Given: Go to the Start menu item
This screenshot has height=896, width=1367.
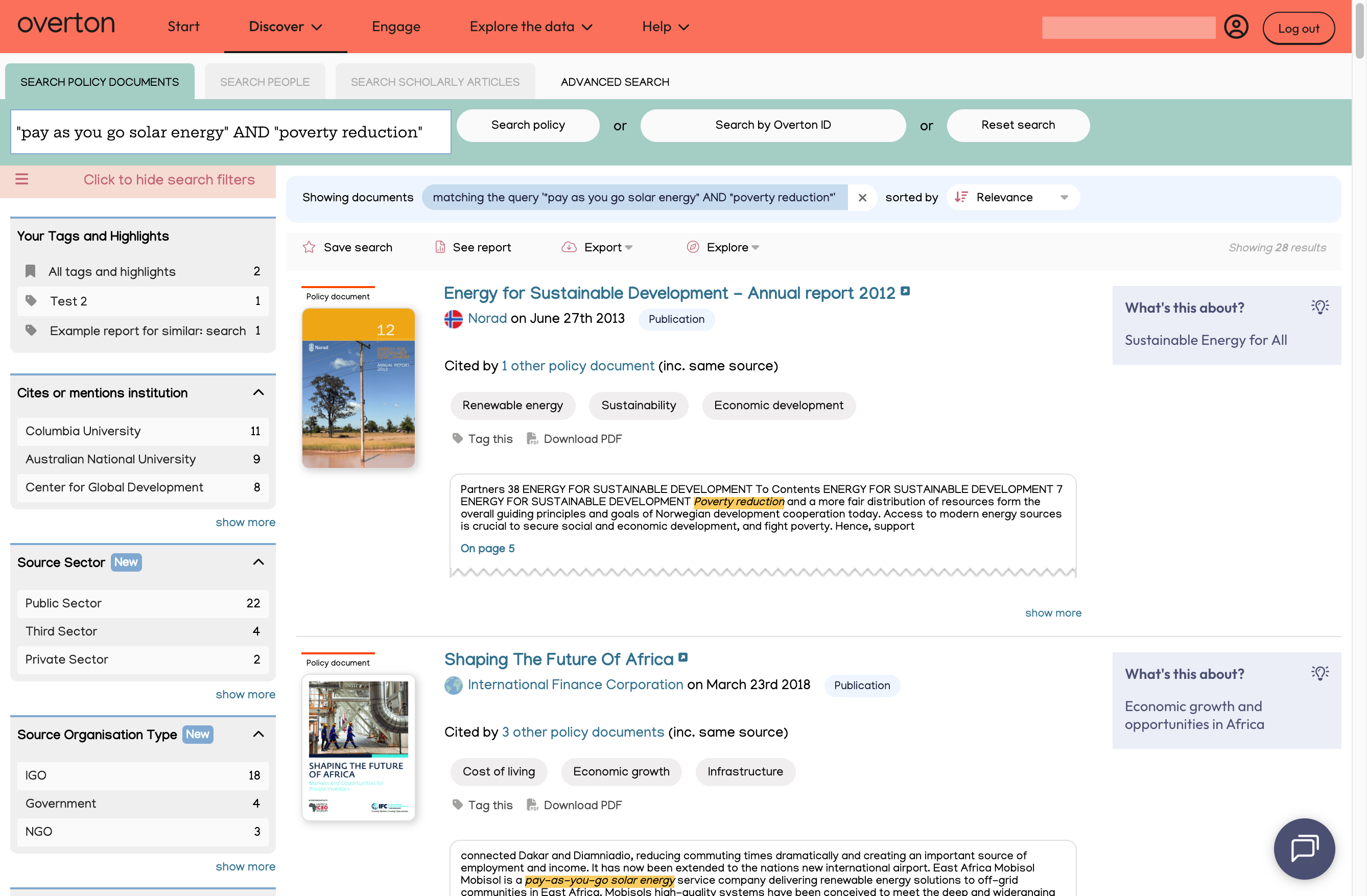Looking at the screenshot, I should 183,27.
